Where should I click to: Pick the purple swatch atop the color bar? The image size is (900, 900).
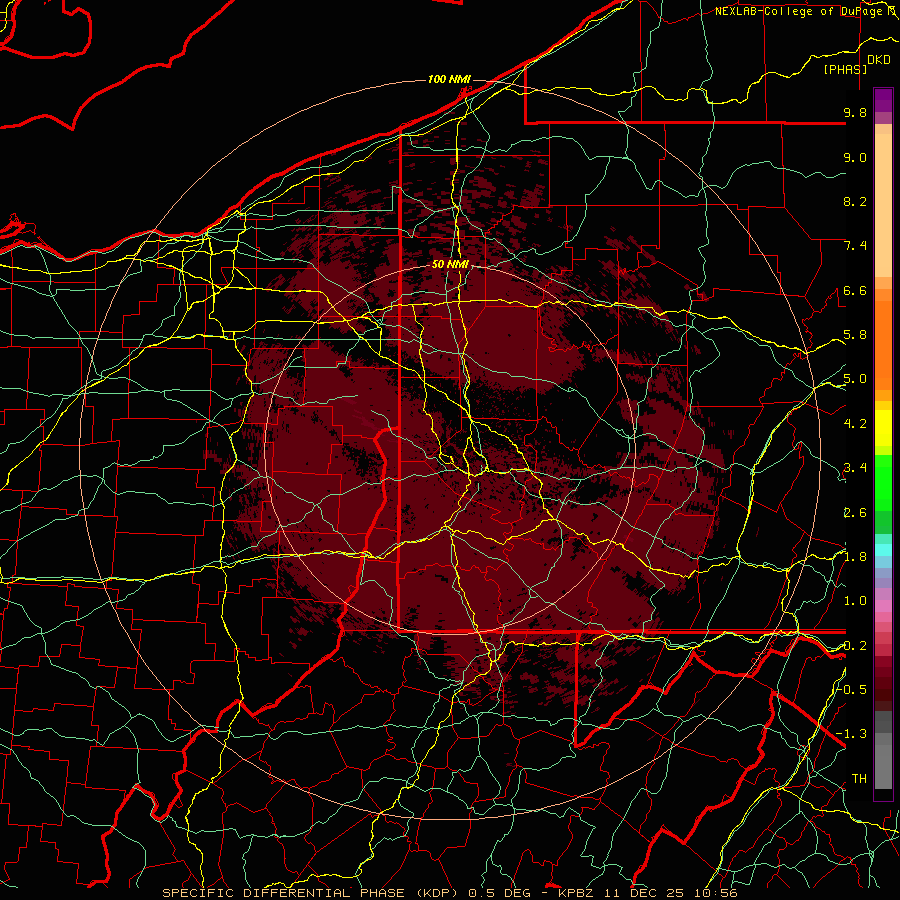(x=883, y=100)
